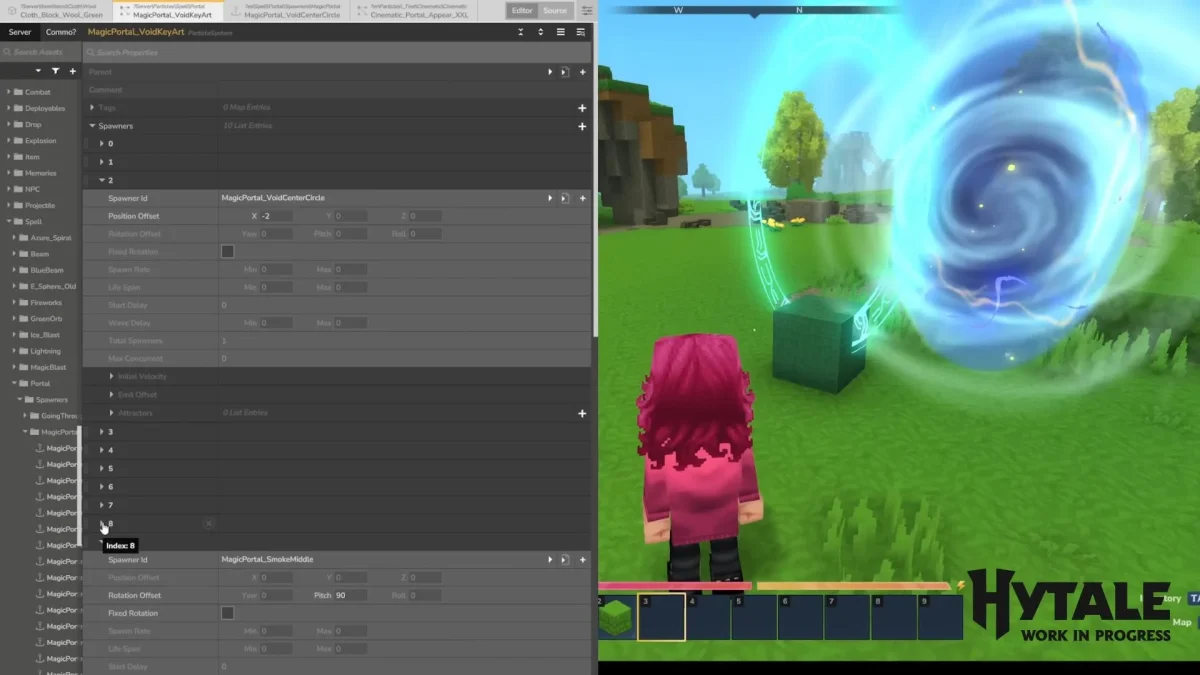
Task: Remove spawner index 8 with X icon
Action: pyautogui.click(x=209, y=523)
